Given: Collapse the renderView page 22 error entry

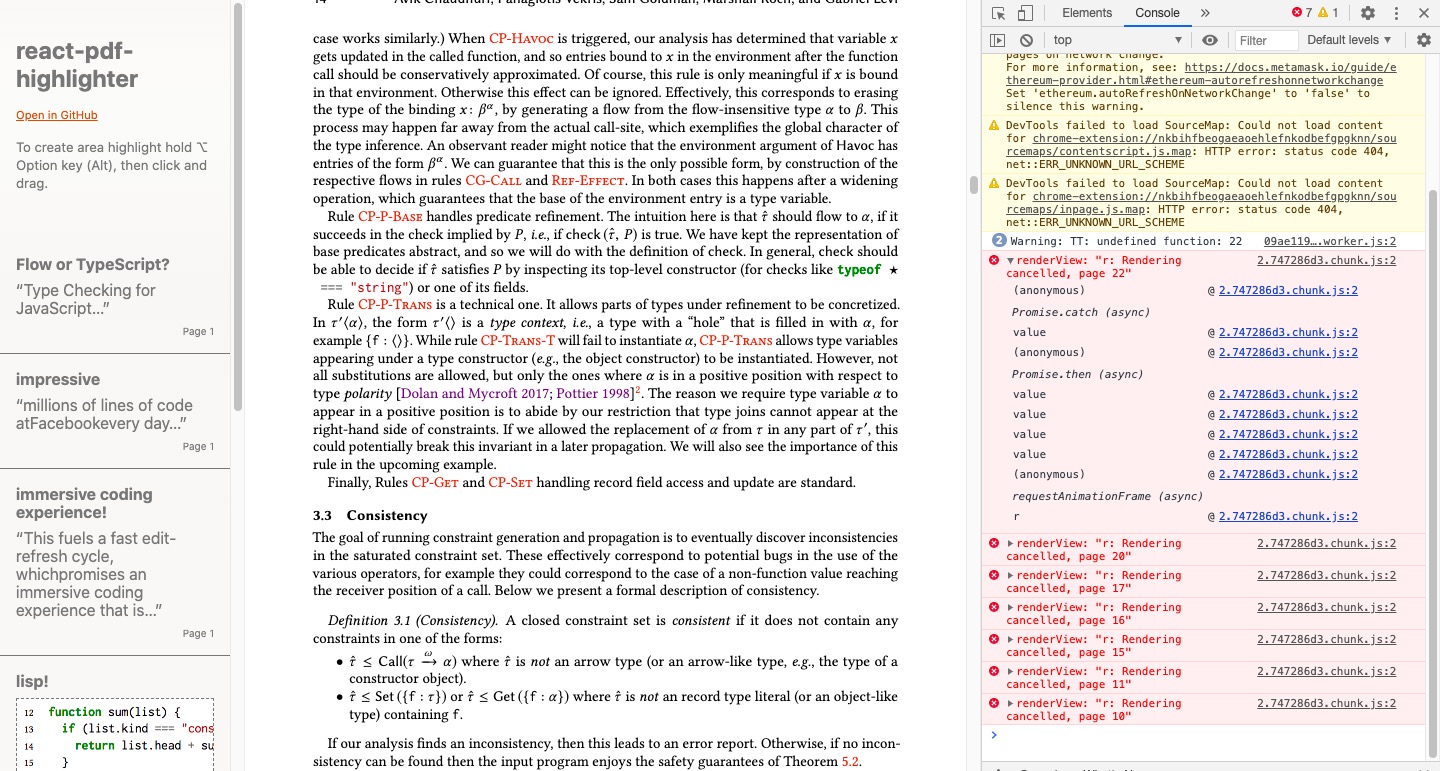Looking at the screenshot, I should pos(1013,260).
